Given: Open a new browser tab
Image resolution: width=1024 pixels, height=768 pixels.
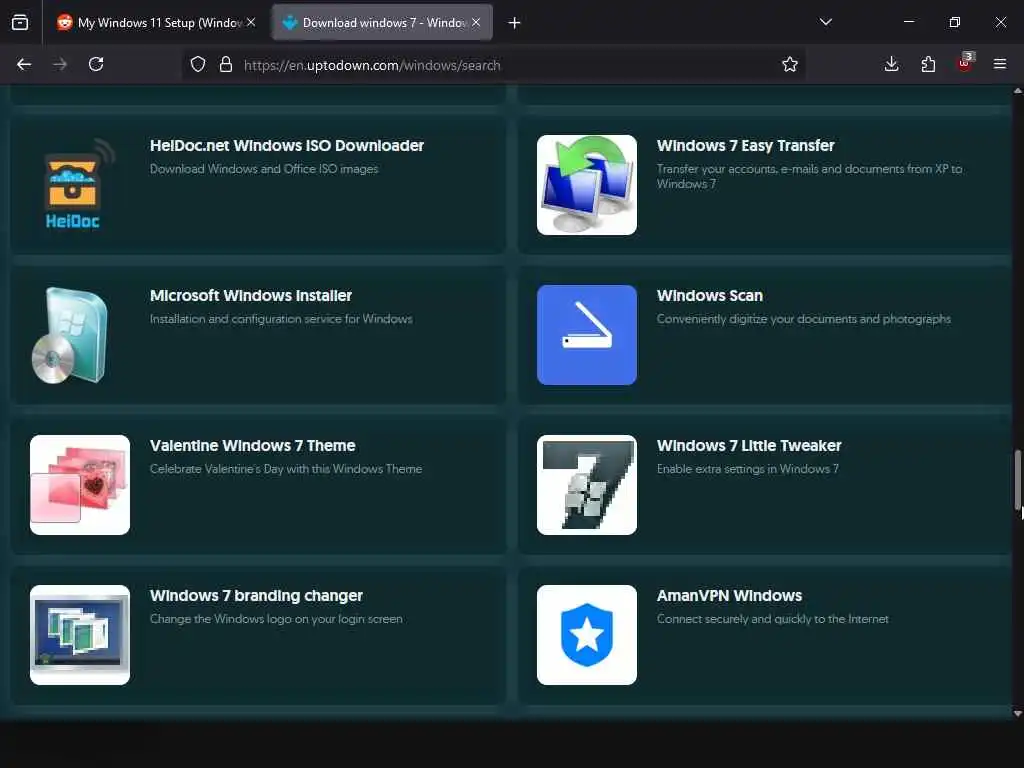Looking at the screenshot, I should coord(515,23).
